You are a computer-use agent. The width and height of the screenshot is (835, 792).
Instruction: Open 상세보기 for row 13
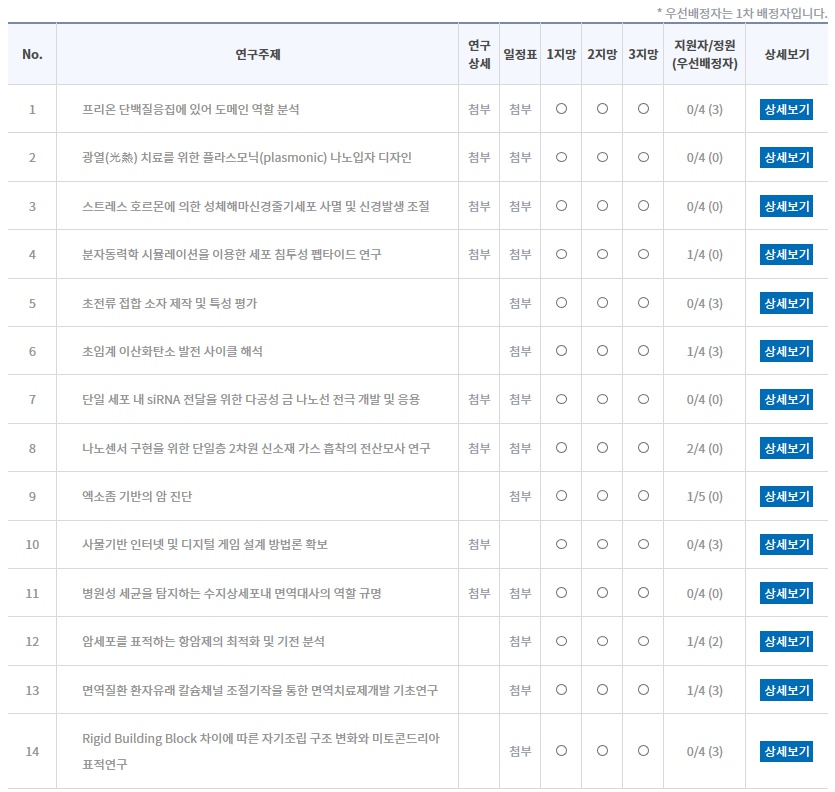click(787, 690)
